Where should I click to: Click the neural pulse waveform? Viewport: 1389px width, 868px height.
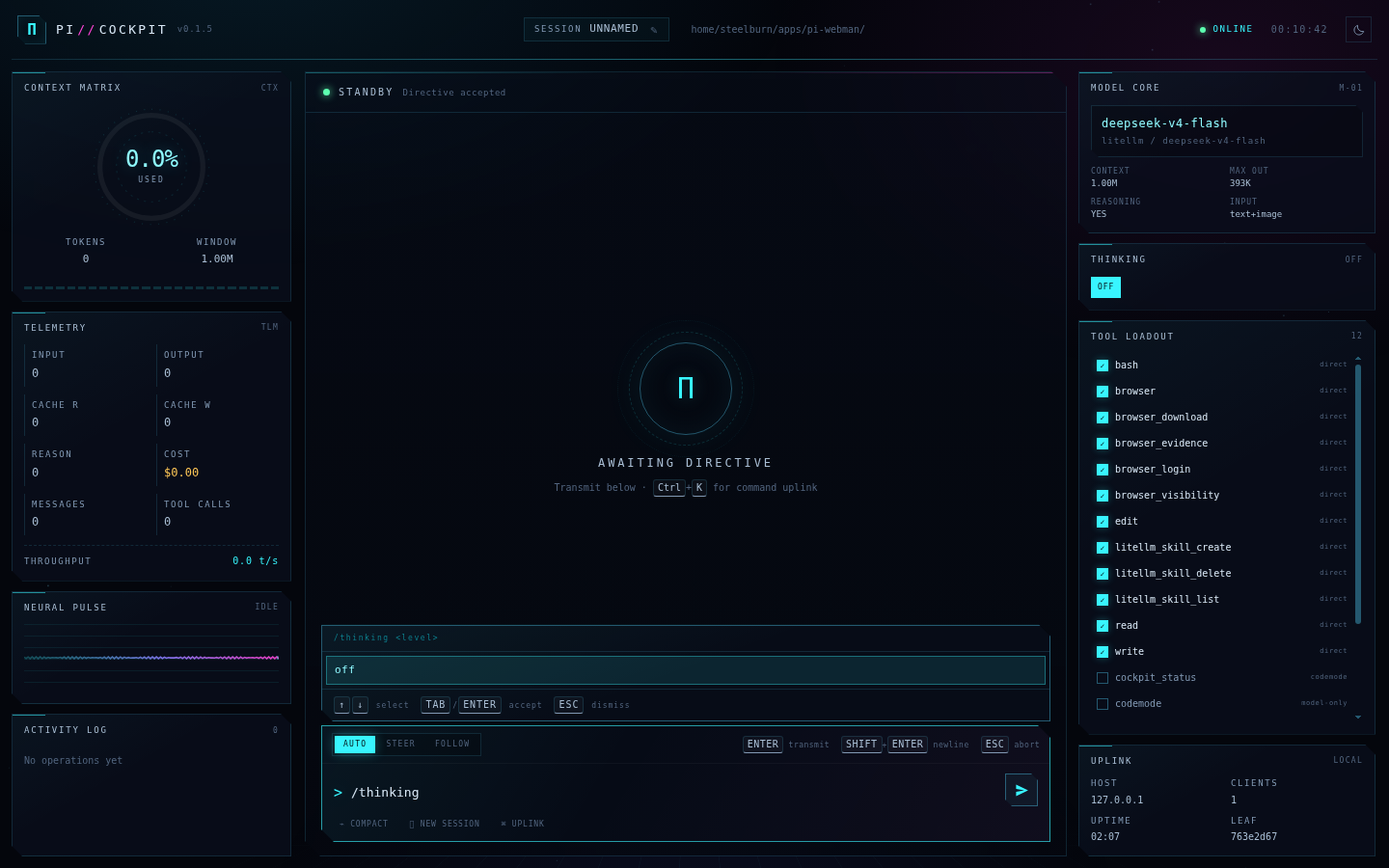pyautogui.click(x=151, y=658)
